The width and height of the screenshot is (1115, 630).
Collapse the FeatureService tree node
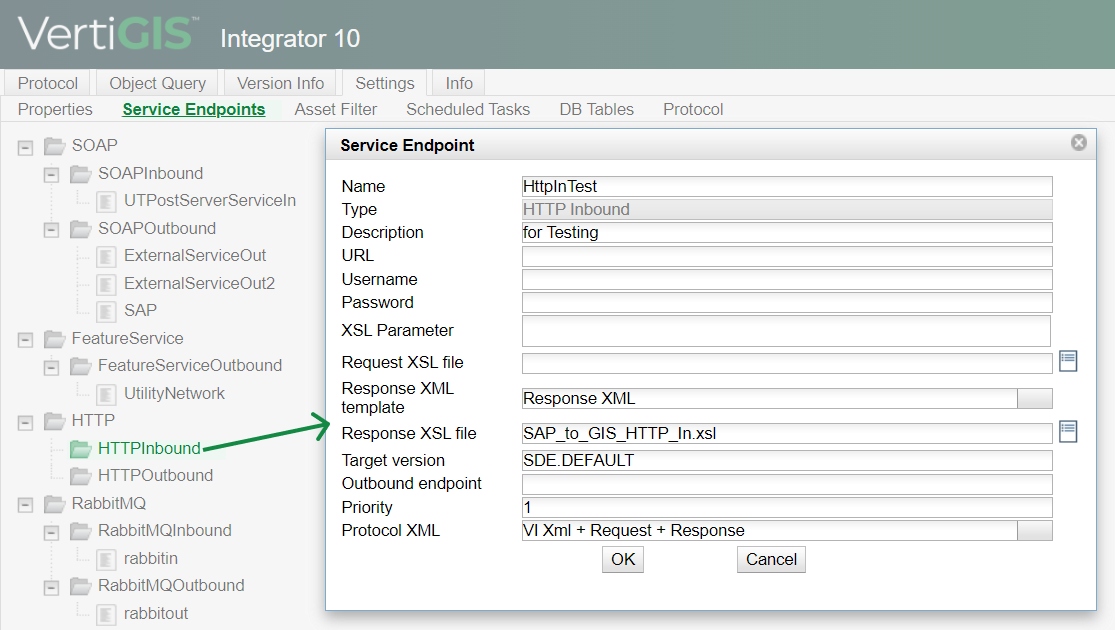coord(26,340)
